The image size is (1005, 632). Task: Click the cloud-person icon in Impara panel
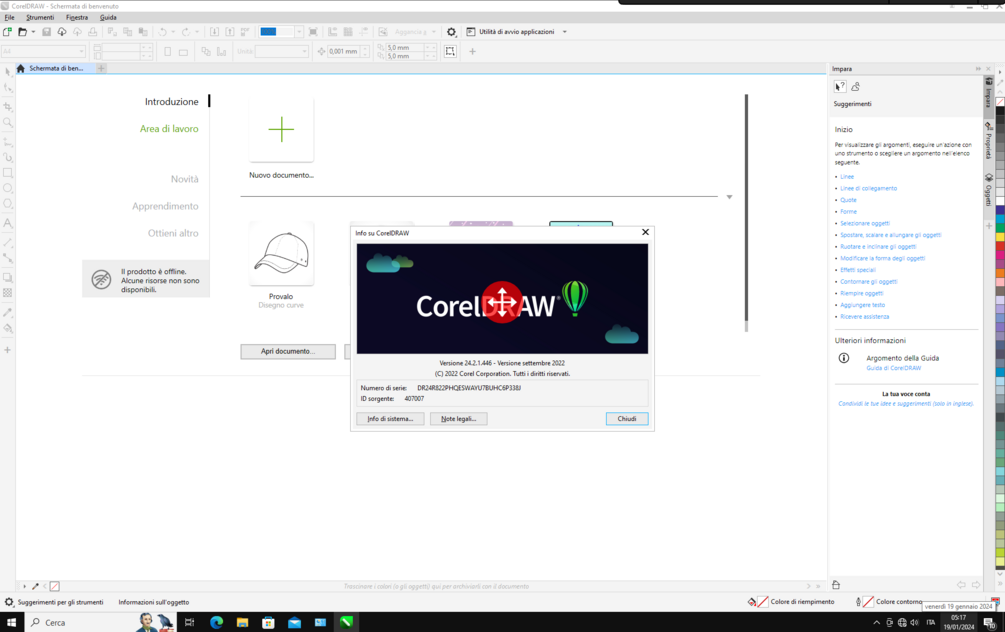click(856, 87)
